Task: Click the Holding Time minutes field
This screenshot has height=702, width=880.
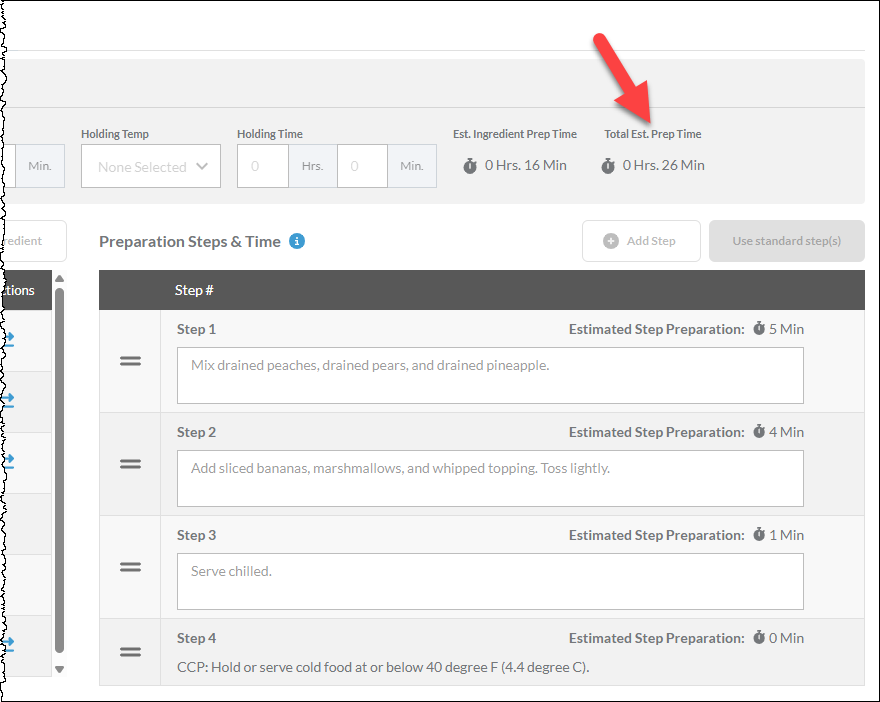Action: (x=362, y=166)
